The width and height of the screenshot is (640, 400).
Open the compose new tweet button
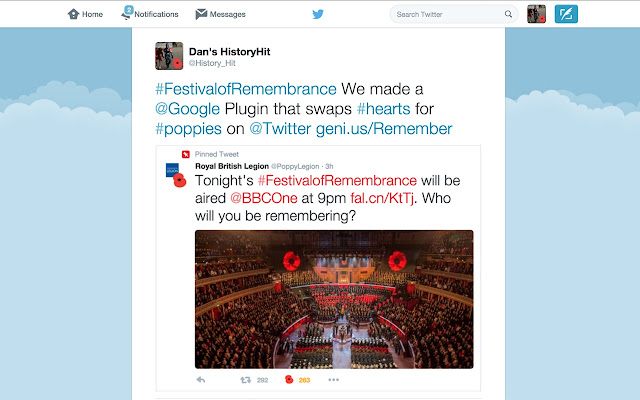click(566, 14)
